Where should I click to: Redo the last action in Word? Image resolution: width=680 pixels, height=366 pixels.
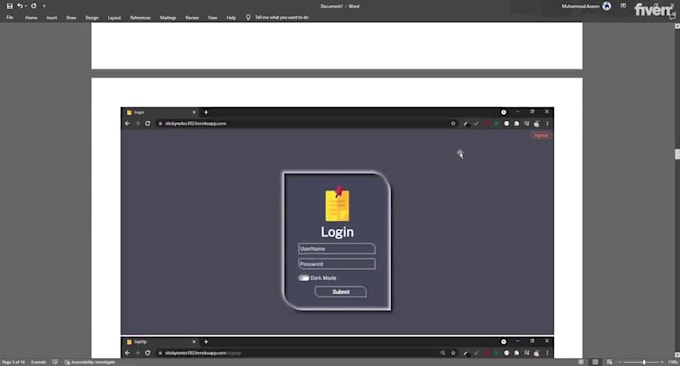pyautogui.click(x=33, y=6)
